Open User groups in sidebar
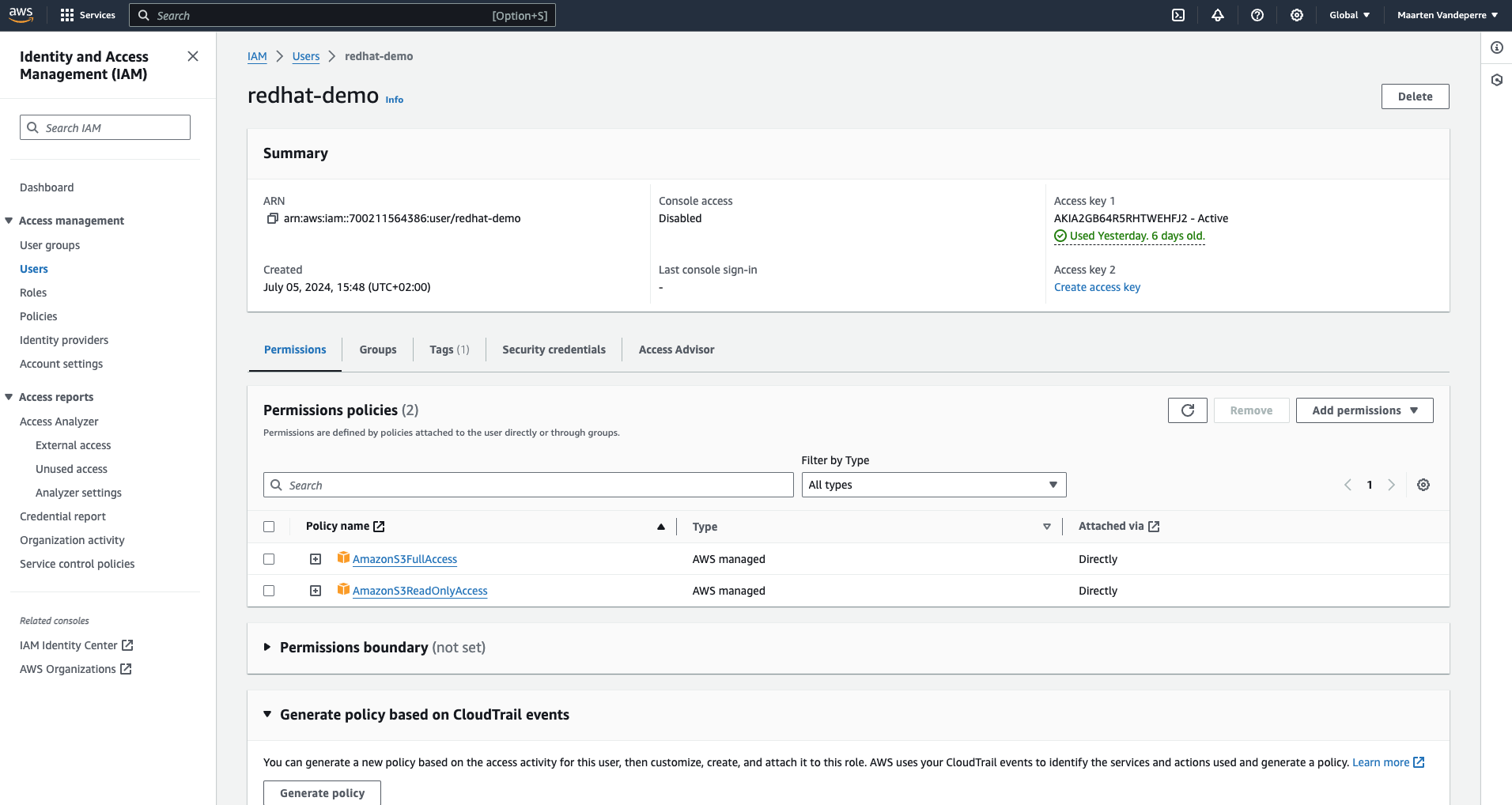 coord(50,245)
